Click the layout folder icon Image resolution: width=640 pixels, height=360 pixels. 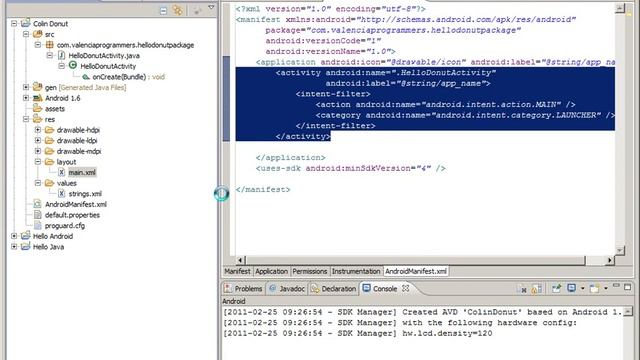49,162
